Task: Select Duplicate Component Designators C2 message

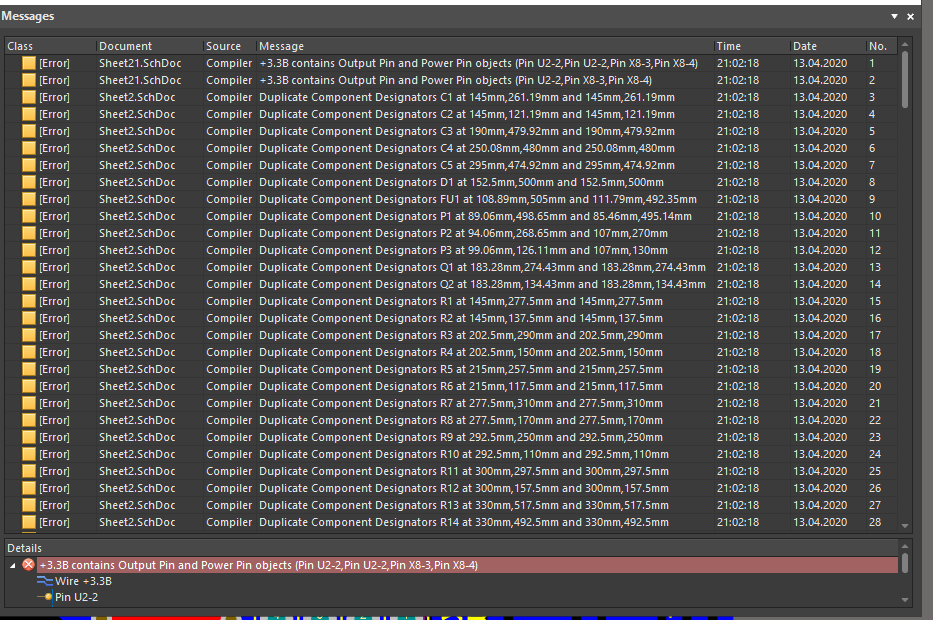Action: point(452,114)
